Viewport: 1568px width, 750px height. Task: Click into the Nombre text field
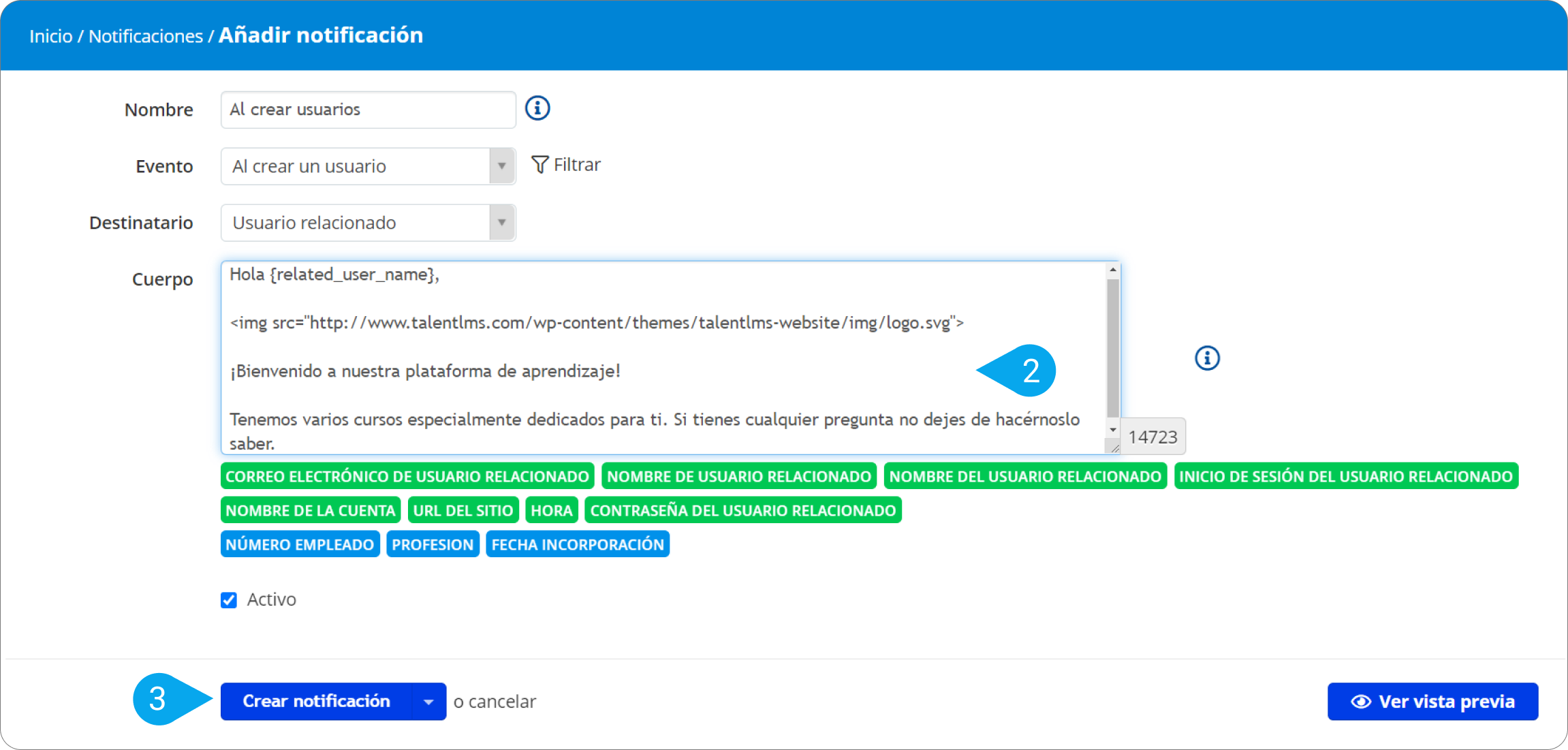coord(368,110)
